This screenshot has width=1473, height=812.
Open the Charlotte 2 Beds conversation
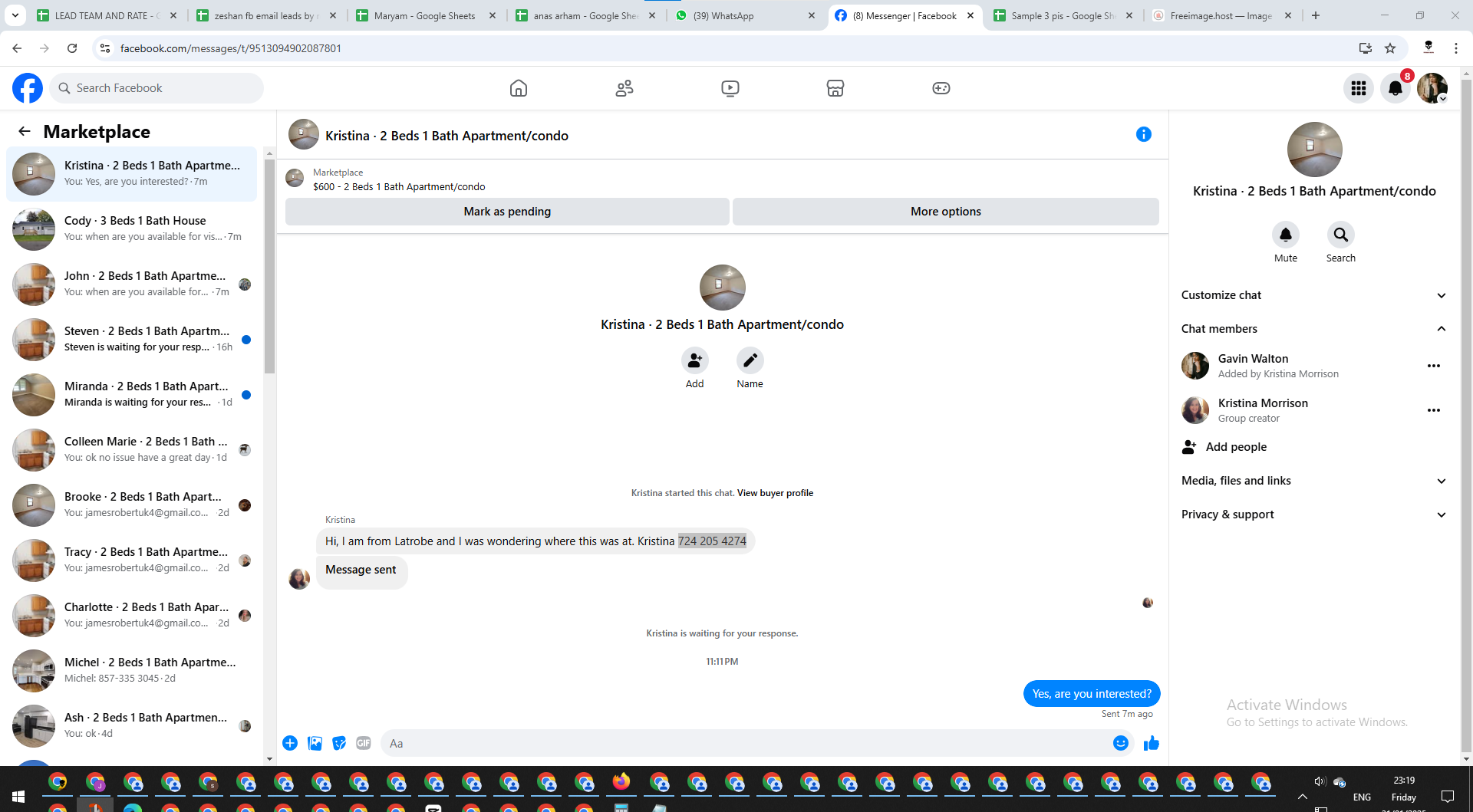click(x=131, y=616)
